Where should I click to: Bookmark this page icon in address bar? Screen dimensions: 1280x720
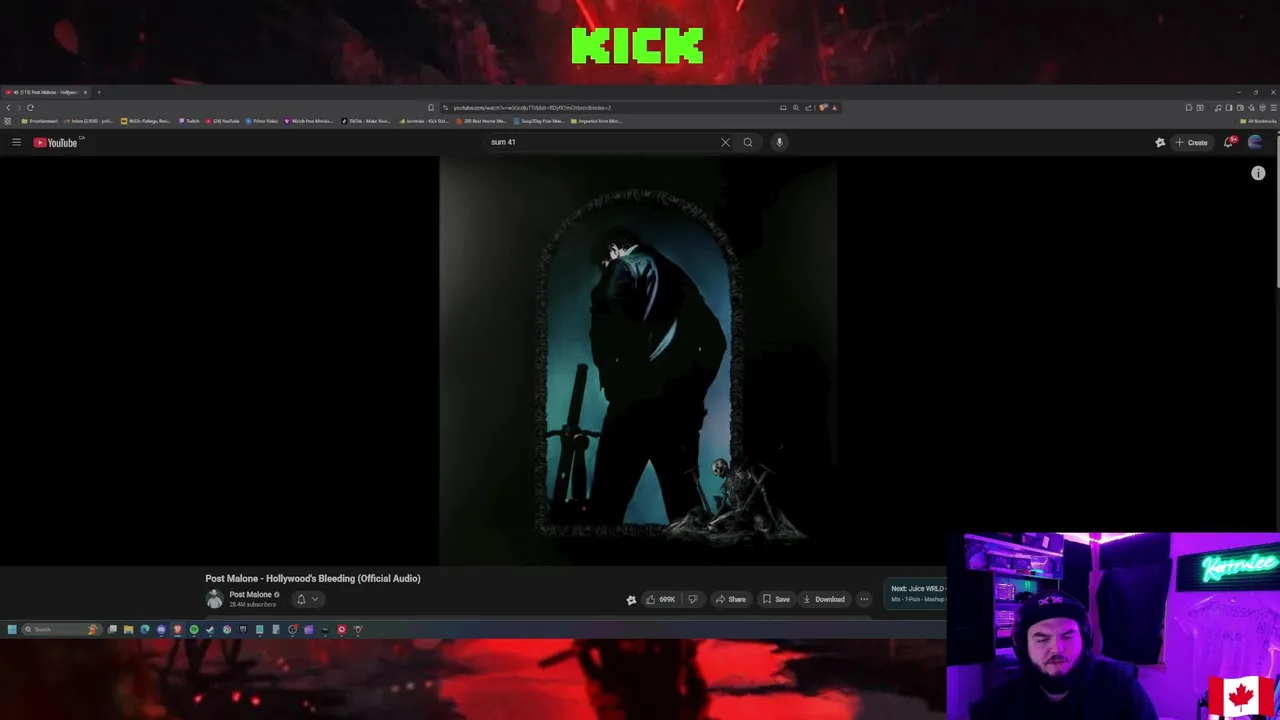click(x=431, y=107)
